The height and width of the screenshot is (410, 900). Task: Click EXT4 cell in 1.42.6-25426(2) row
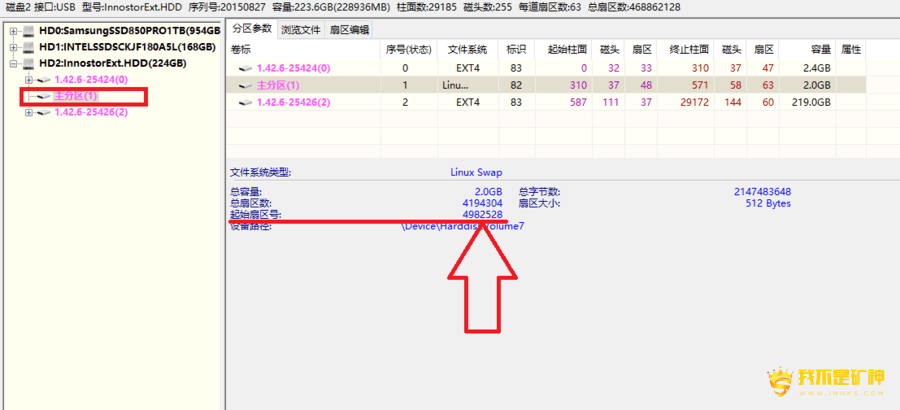click(x=467, y=103)
